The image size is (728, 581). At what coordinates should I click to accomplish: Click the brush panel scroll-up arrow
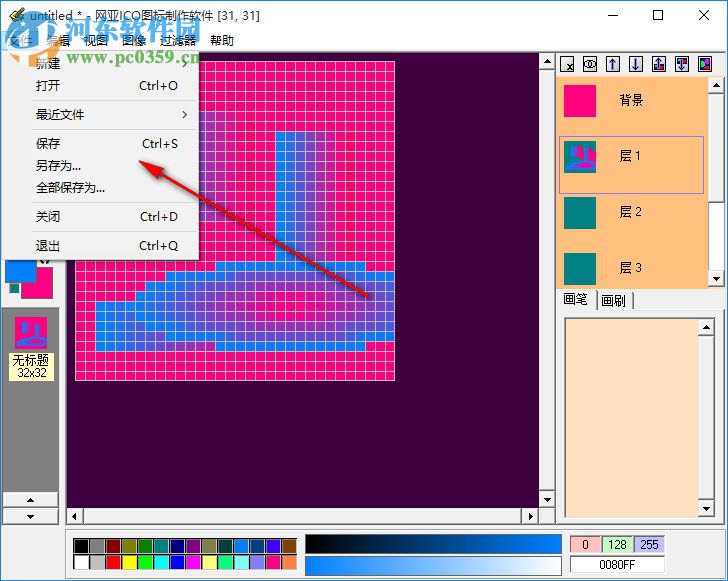point(706,327)
